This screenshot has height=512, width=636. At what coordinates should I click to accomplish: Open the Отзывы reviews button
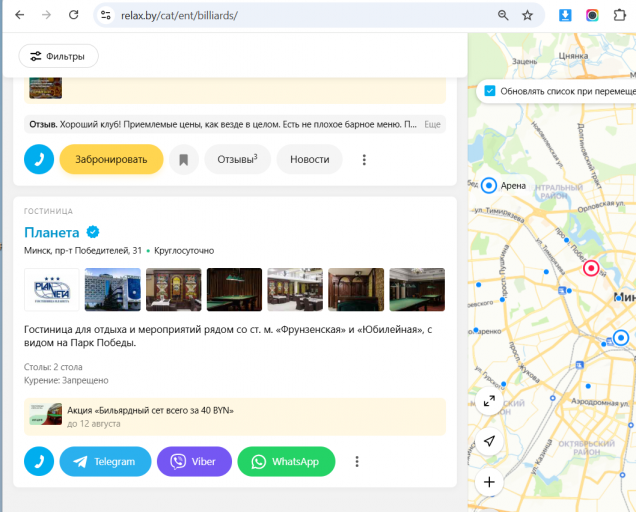tap(238, 159)
